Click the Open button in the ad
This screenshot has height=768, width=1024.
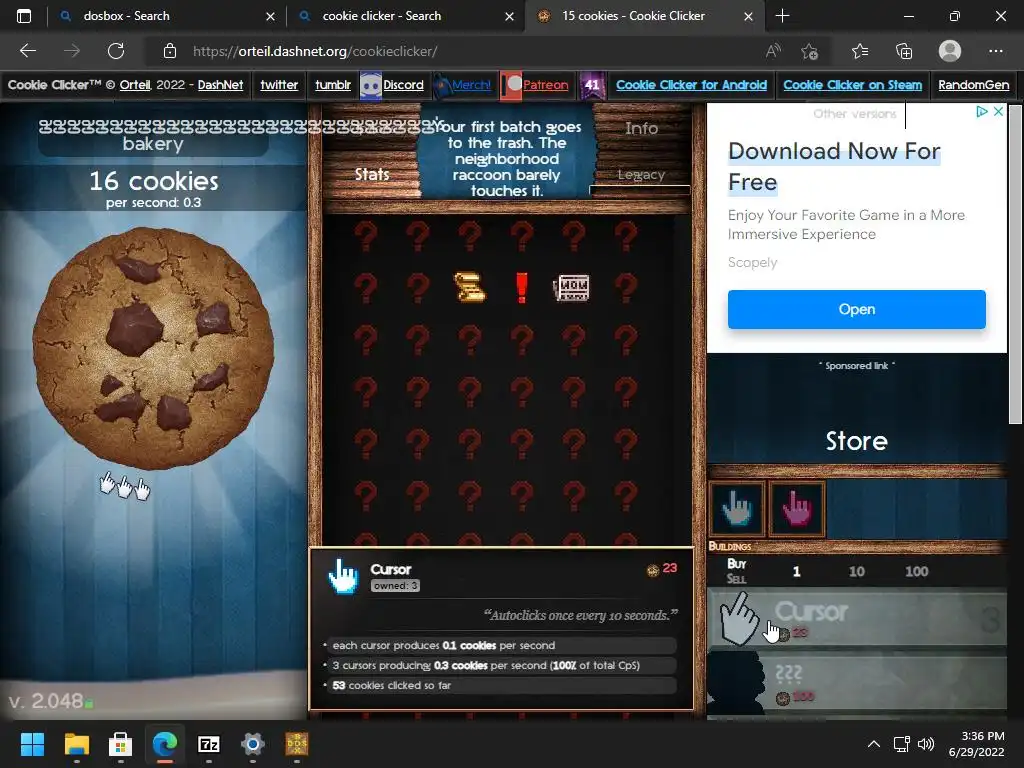click(x=857, y=310)
